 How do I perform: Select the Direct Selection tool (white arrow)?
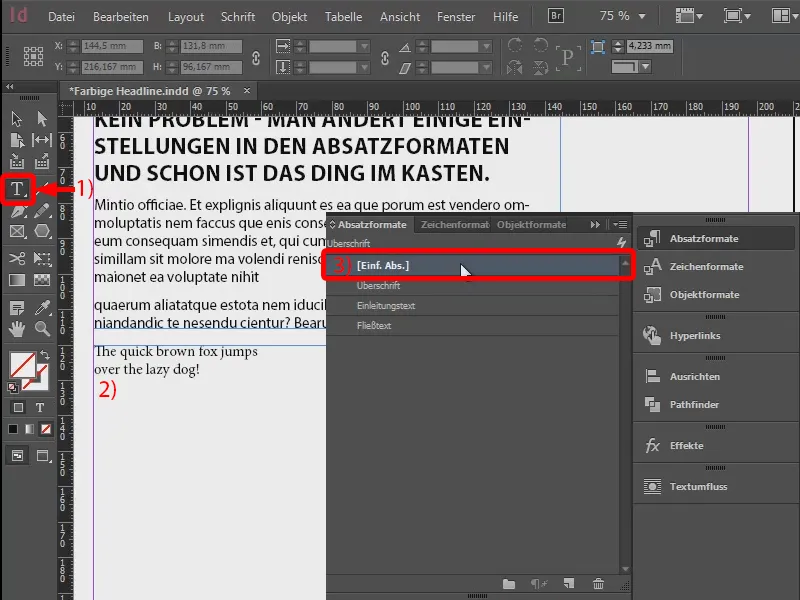click(x=42, y=119)
